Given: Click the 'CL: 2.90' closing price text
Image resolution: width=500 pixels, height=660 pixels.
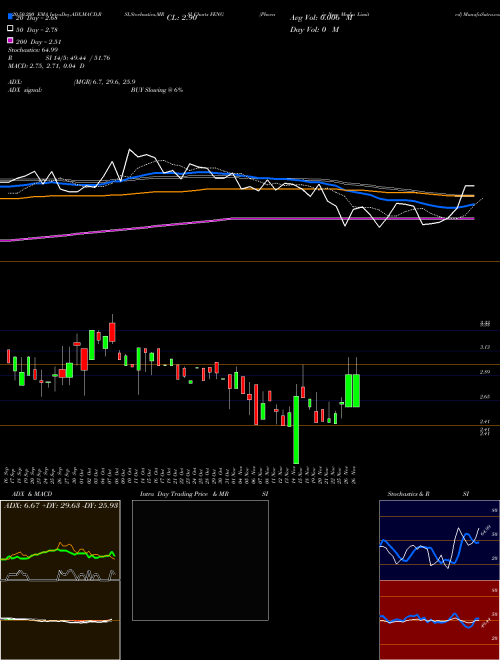Looking at the screenshot, I should 182,18.
